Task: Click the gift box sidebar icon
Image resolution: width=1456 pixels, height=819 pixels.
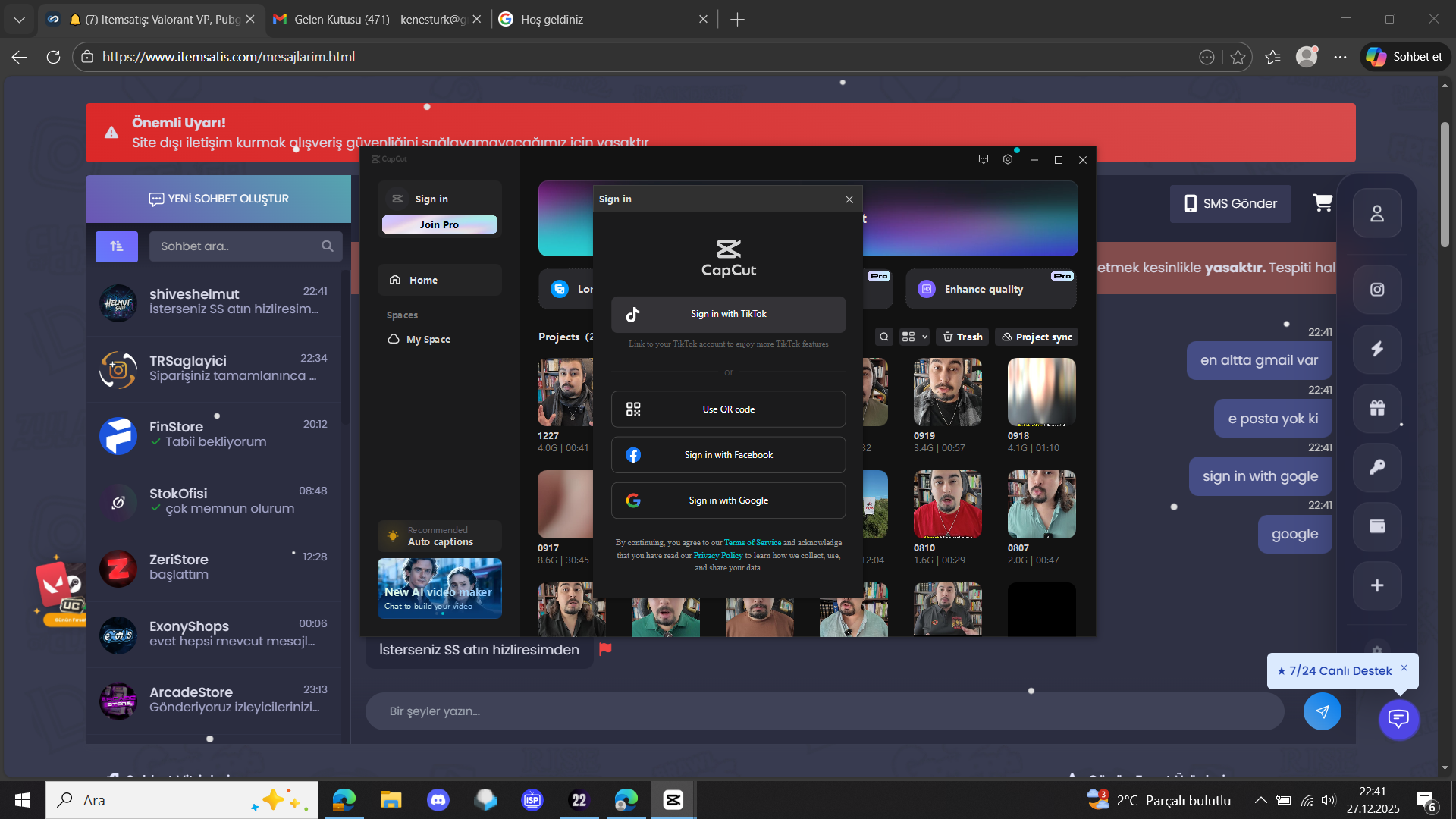Action: tap(1377, 408)
